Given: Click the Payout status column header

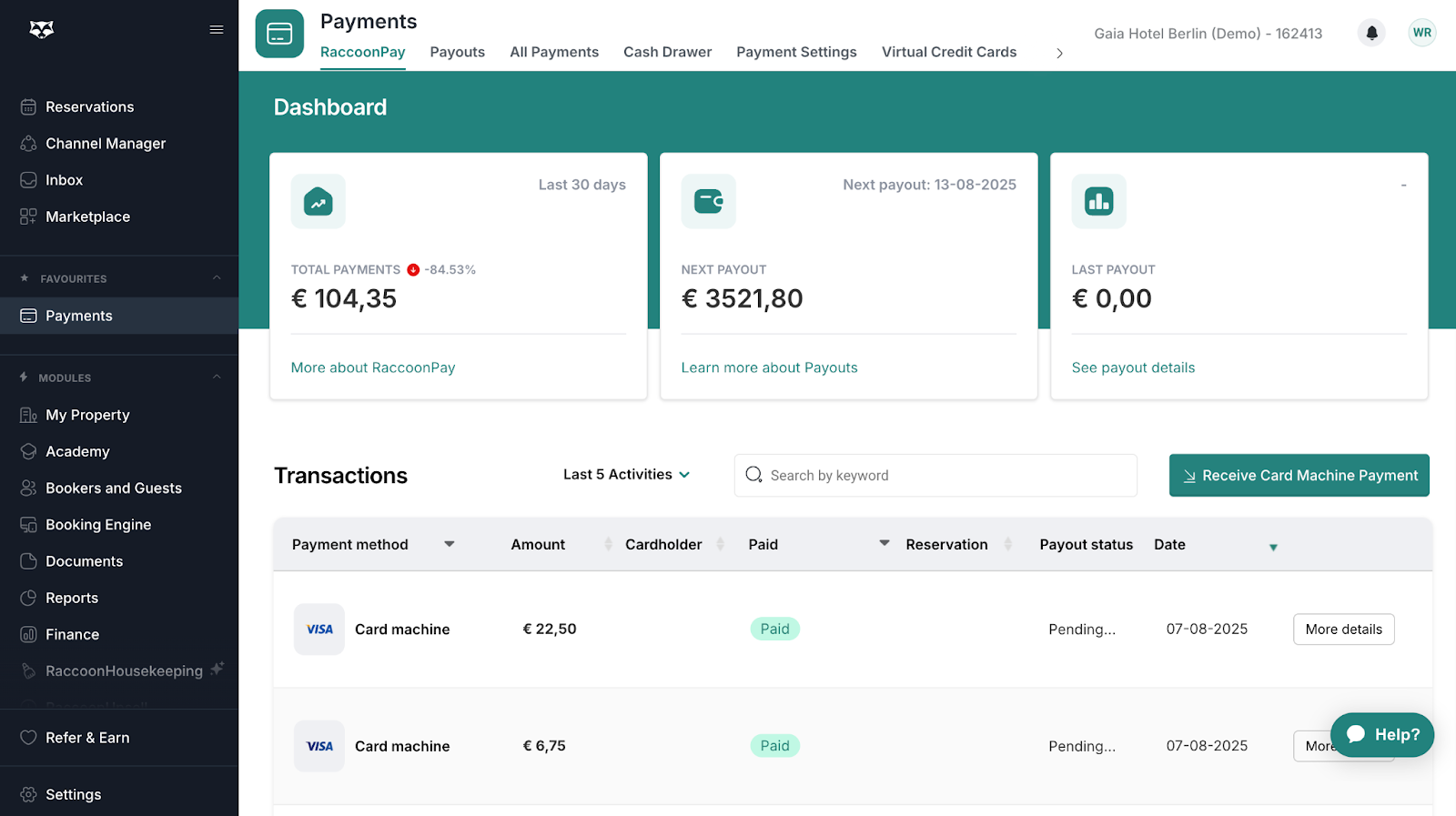Looking at the screenshot, I should click(1087, 544).
